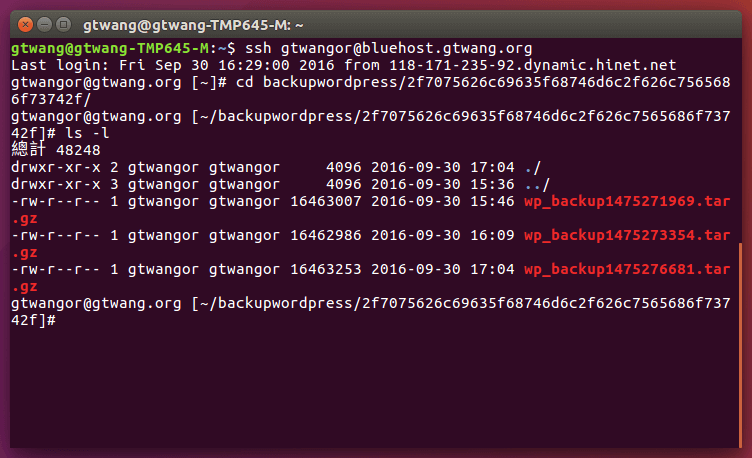Click the ssh gtwangor@bluehost.gtwang.org command text
The image size is (752, 458).
(x=389, y=48)
